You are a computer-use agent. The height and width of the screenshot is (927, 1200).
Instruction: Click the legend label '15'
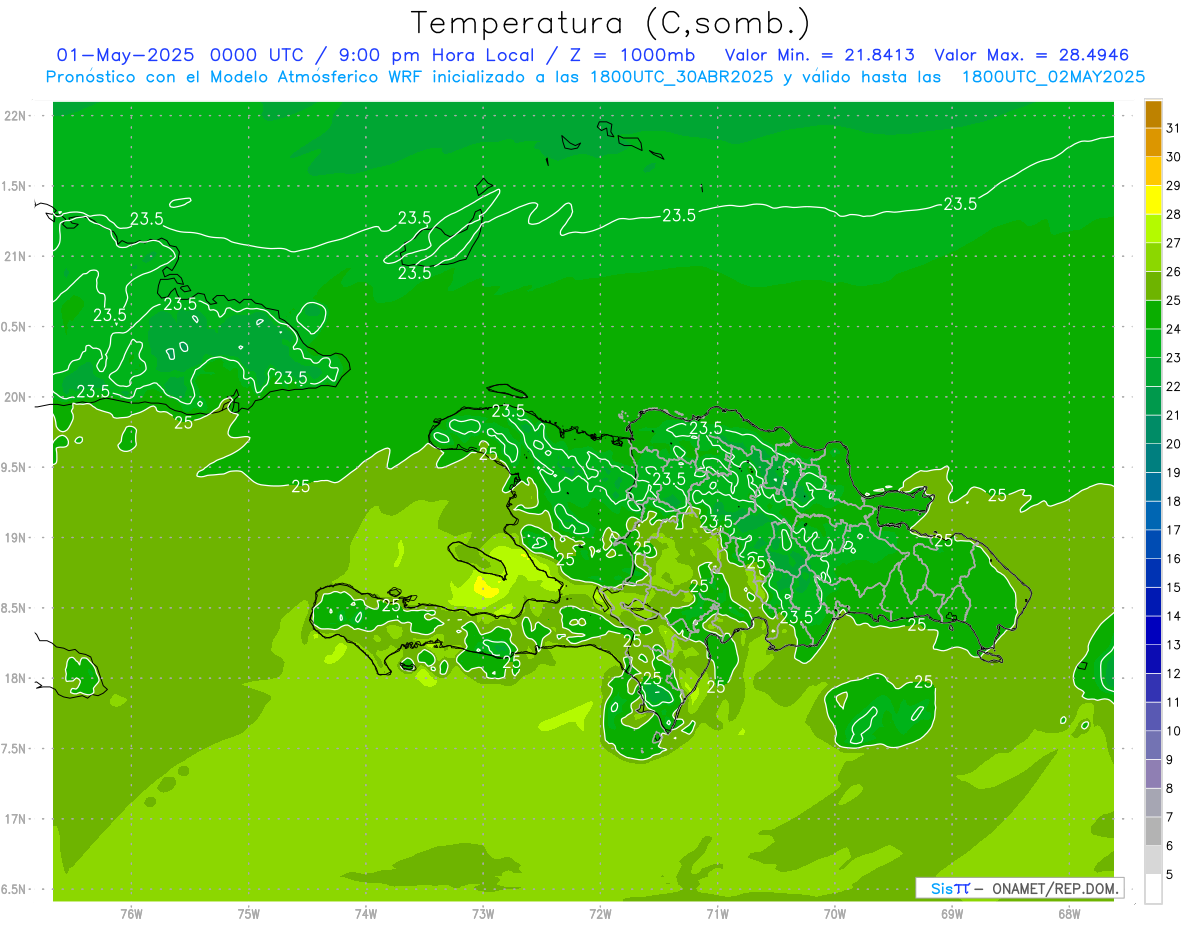click(1173, 587)
